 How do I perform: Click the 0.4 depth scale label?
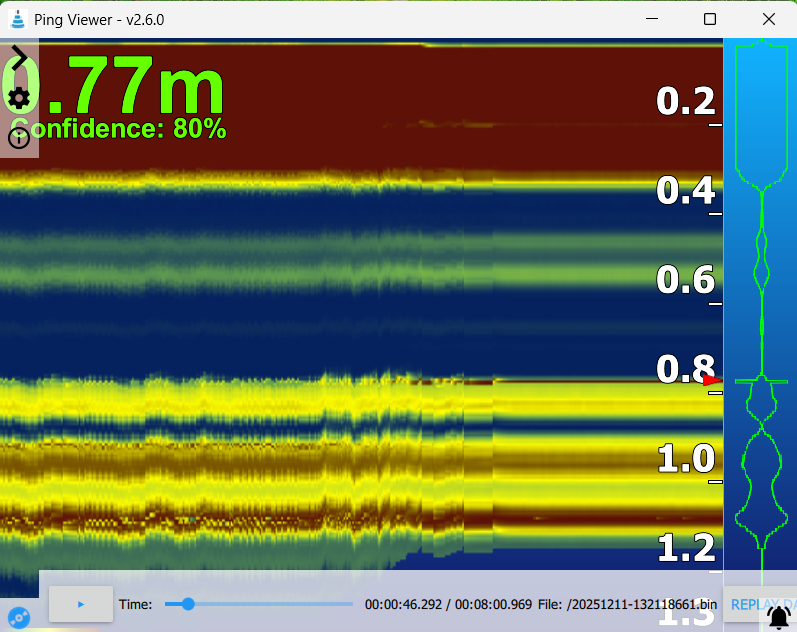click(x=684, y=190)
